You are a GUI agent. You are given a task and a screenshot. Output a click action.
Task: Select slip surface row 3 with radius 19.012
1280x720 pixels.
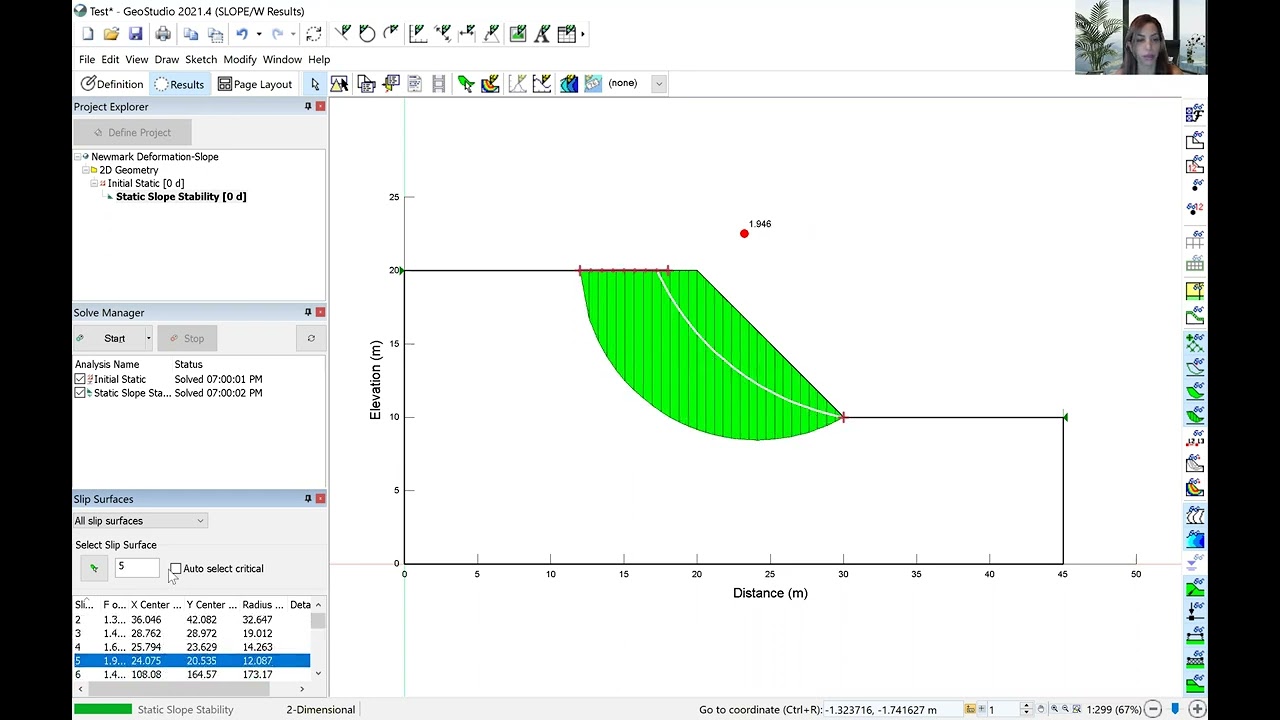tap(192, 633)
